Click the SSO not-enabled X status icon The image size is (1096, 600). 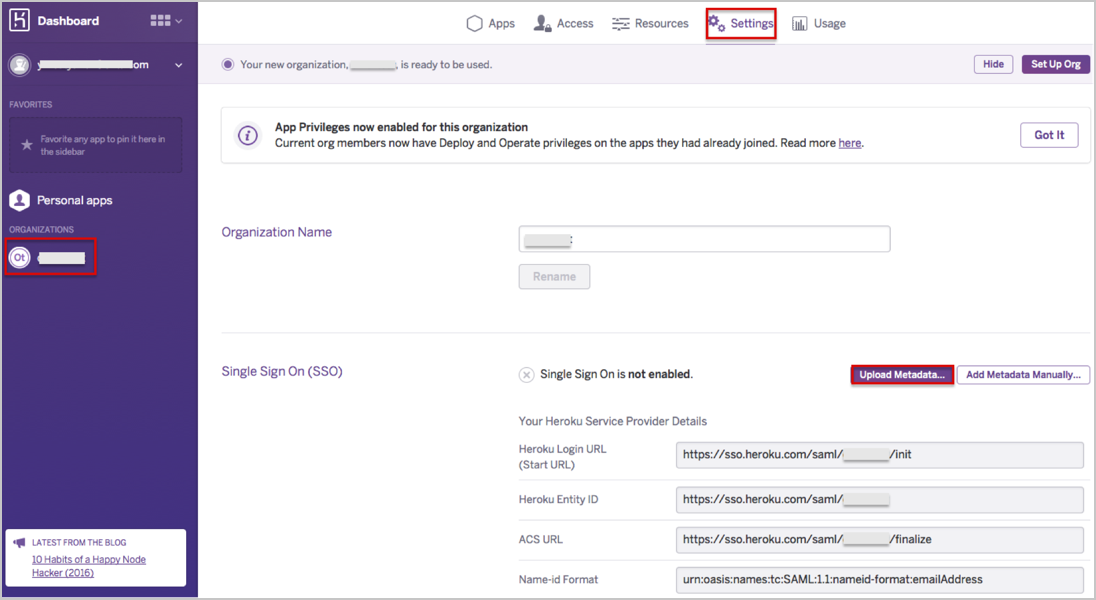click(x=526, y=374)
